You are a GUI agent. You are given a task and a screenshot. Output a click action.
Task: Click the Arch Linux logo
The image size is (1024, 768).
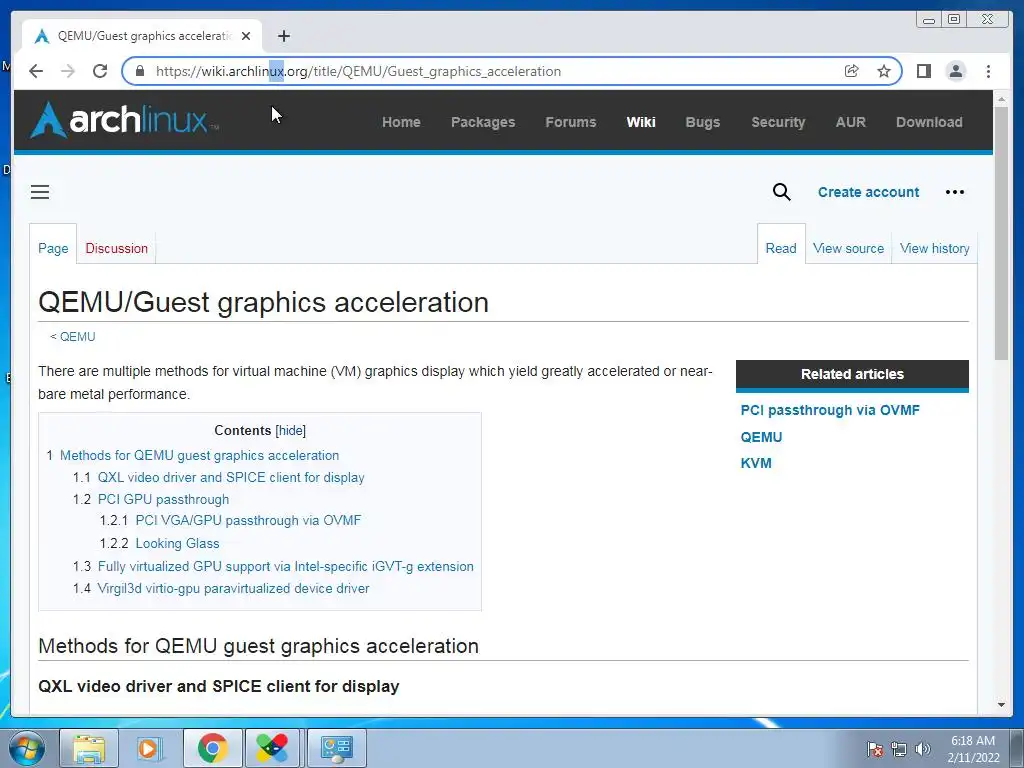pyautogui.click(x=124, y=120)
